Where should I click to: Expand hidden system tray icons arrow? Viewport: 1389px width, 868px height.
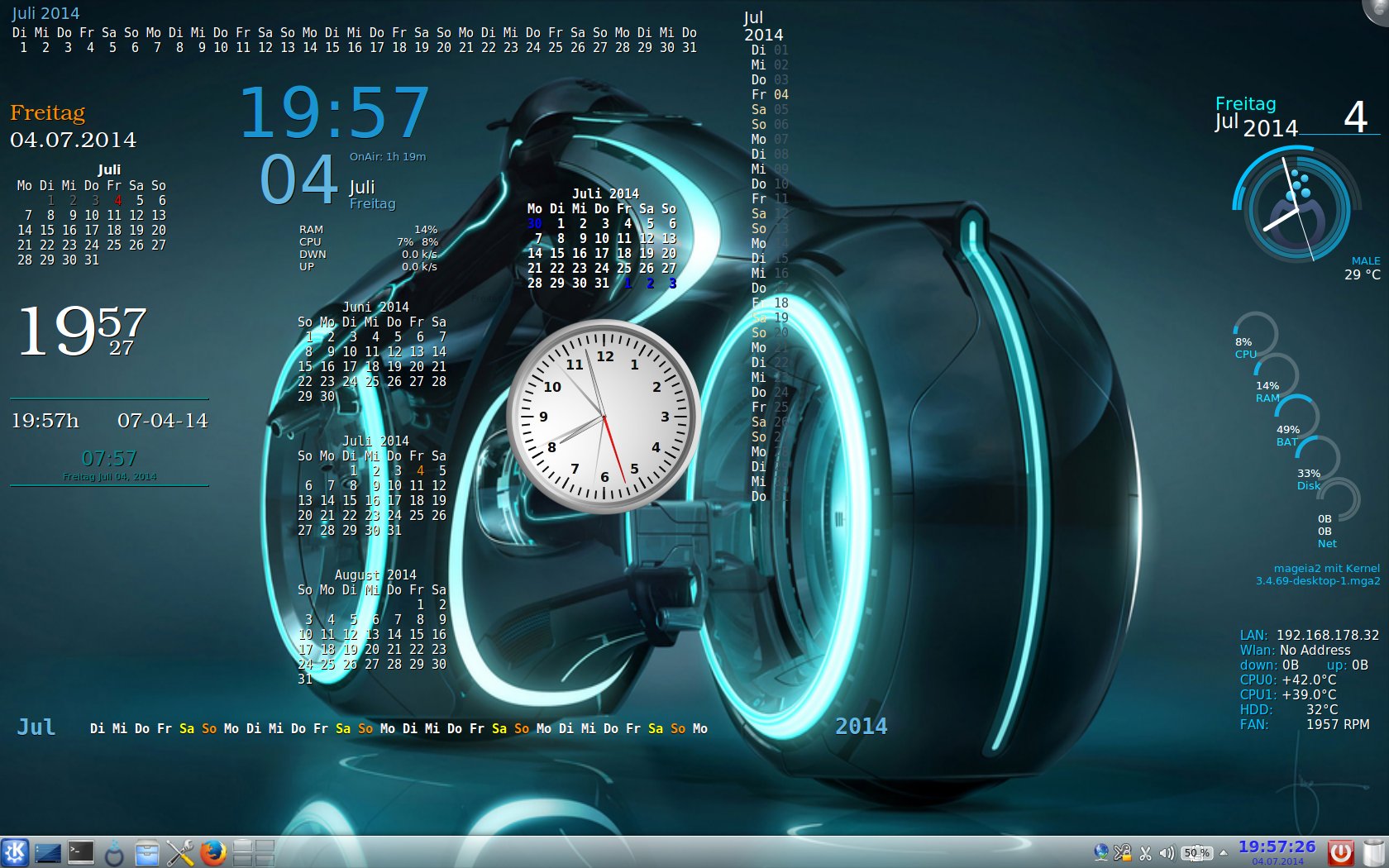click(x=1224, y=852)
